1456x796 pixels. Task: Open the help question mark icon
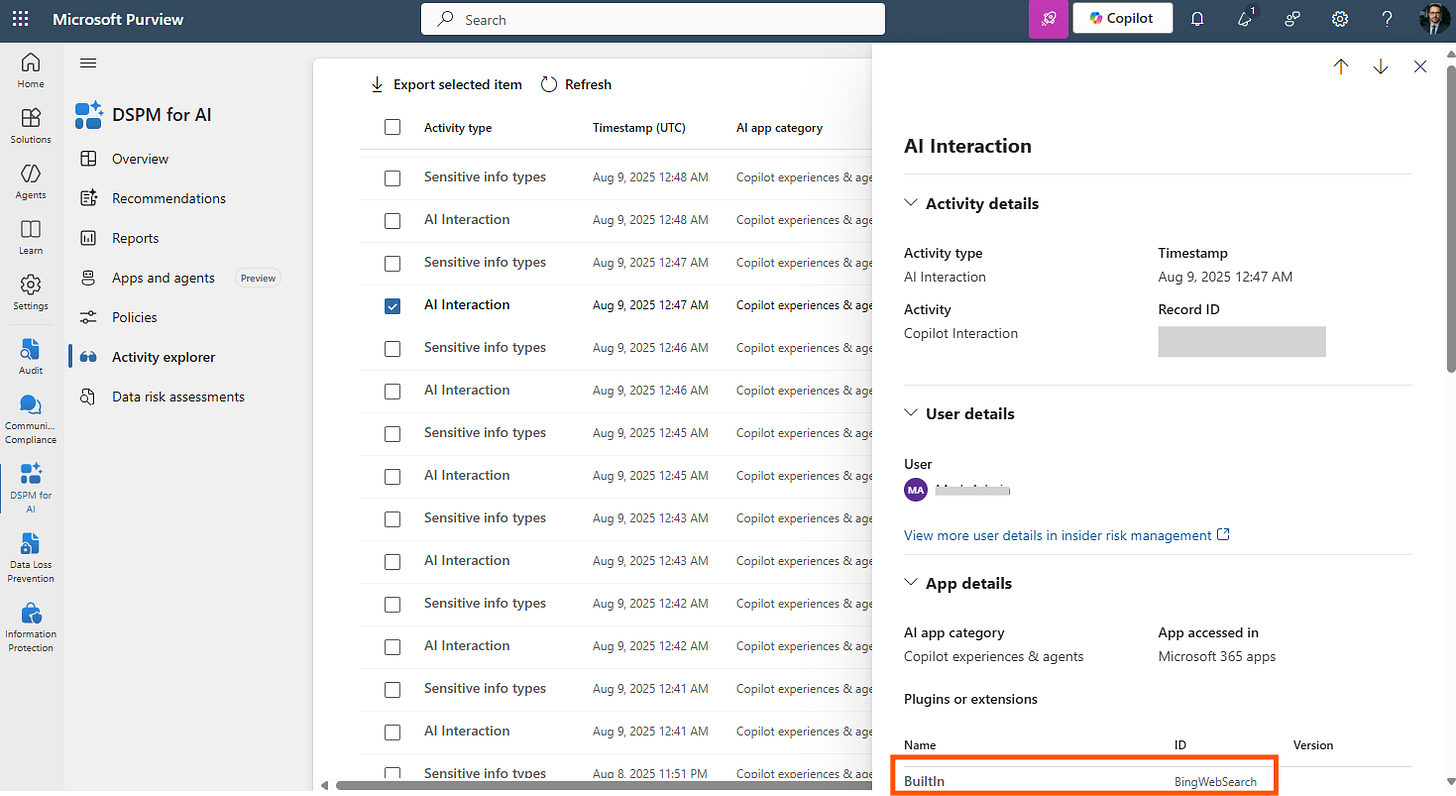tap(1387, 19)
